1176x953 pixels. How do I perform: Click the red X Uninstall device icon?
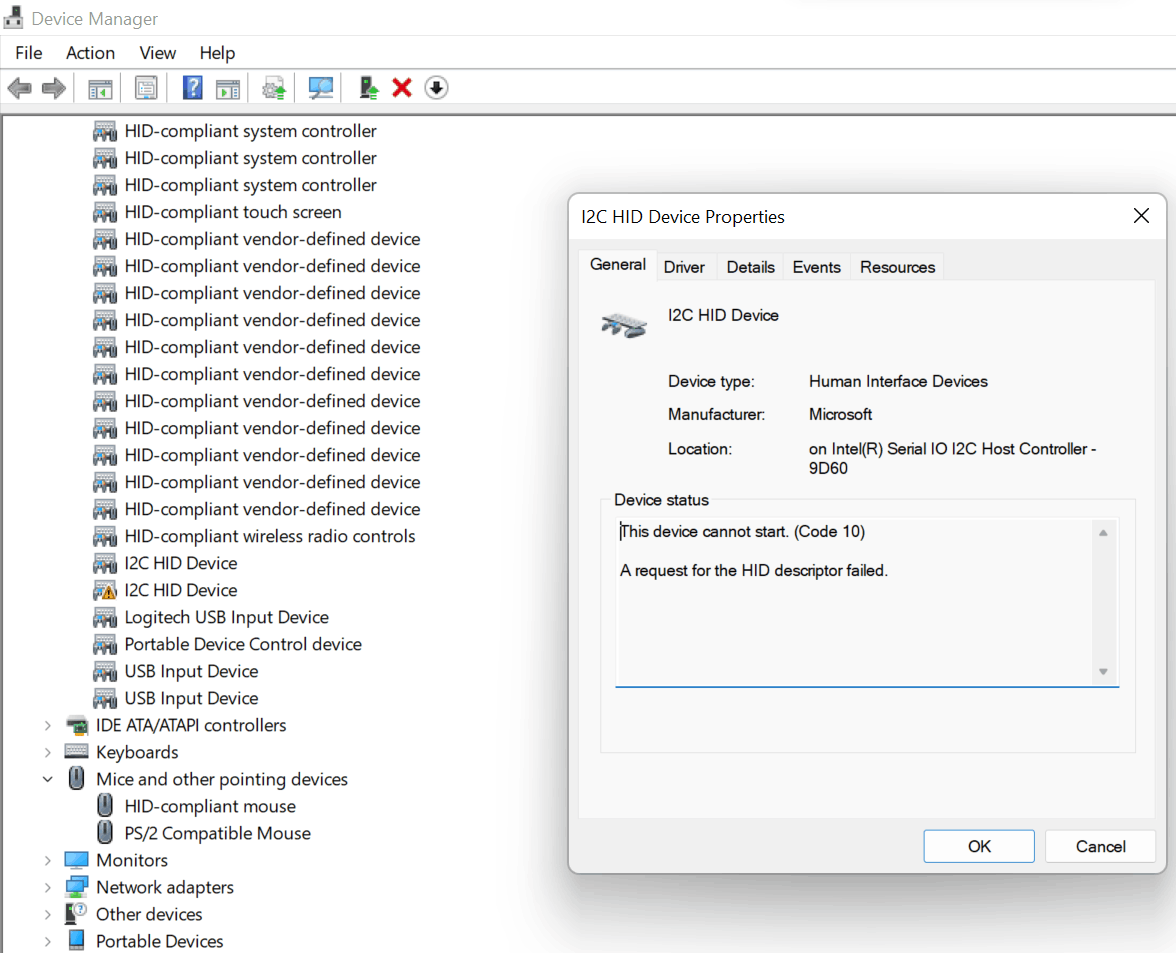(402, 88)
